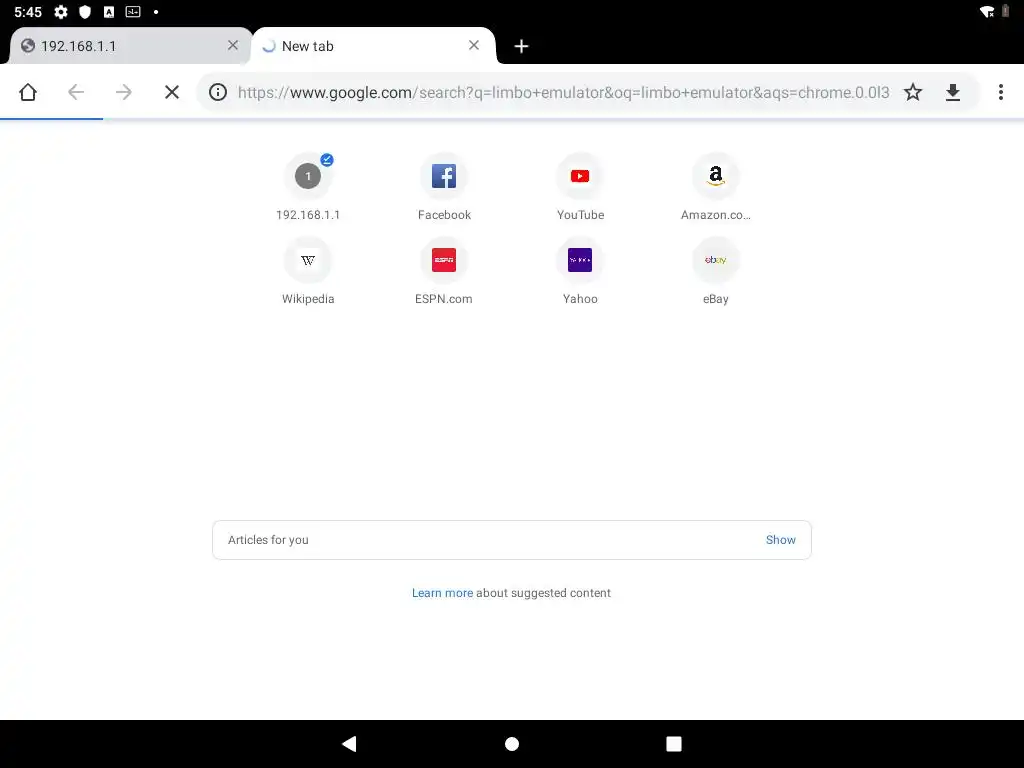Open a new tab with plus button

point(521,46)
